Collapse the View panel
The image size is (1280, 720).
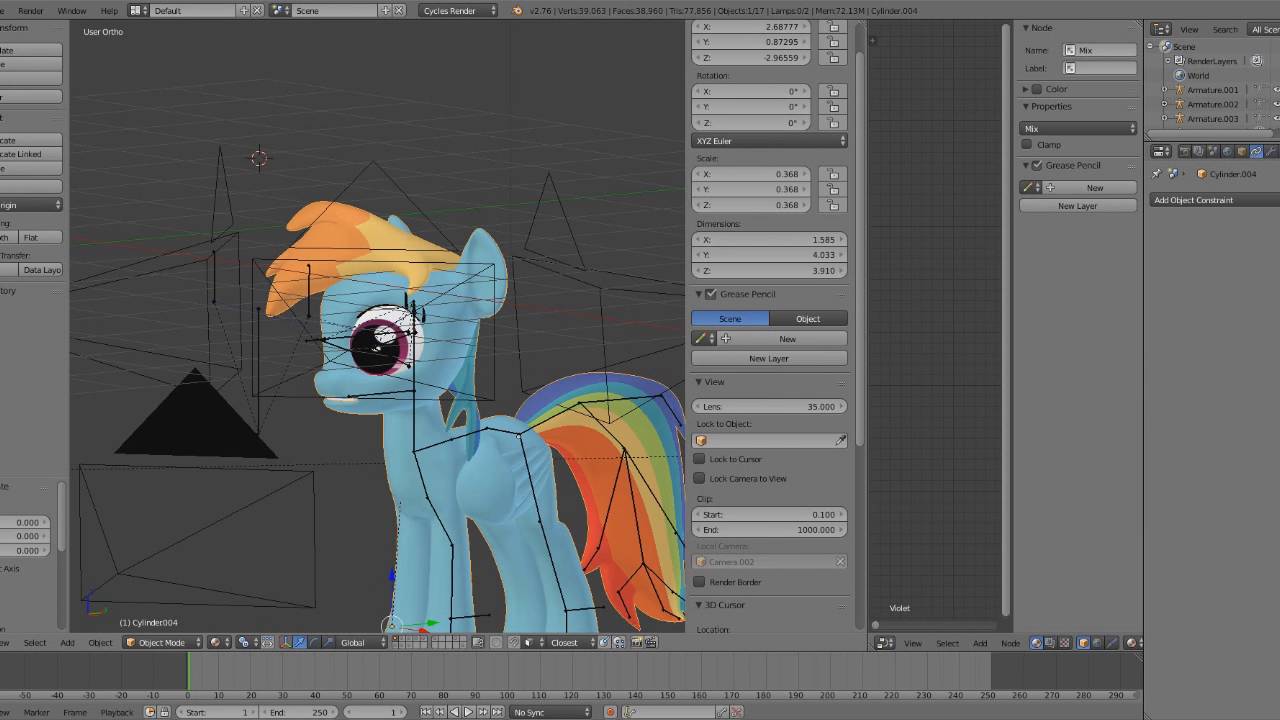(x=698, y=382)
